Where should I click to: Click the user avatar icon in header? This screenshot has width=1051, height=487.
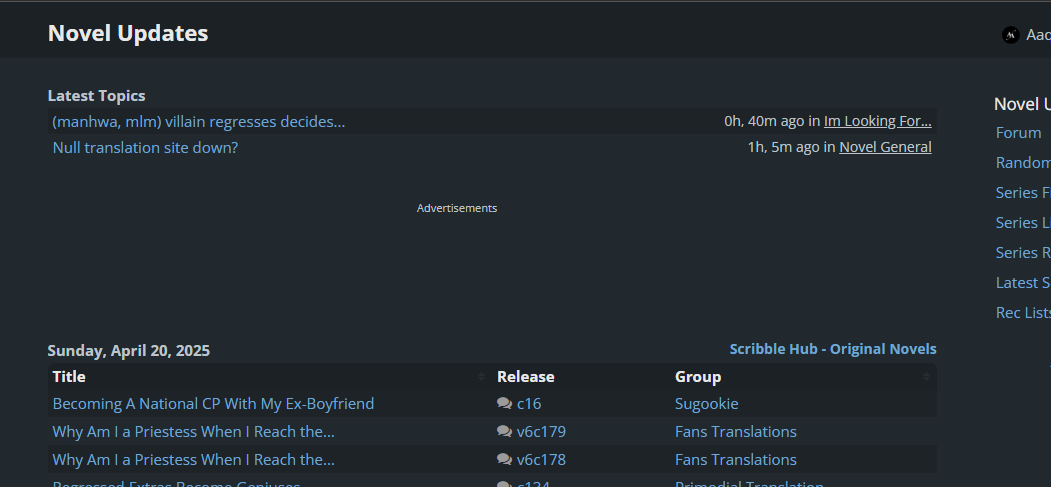(x=1010, y=35)
